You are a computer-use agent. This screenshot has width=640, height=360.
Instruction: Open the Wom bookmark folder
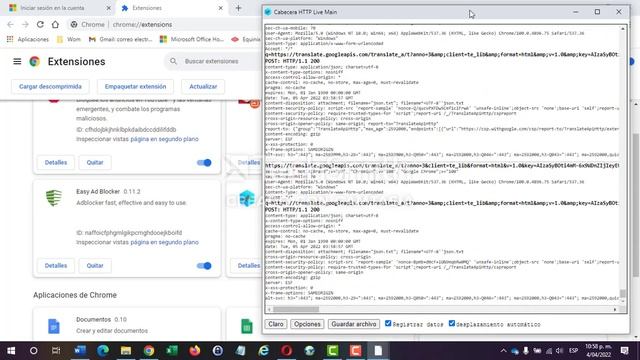[69, 39]
